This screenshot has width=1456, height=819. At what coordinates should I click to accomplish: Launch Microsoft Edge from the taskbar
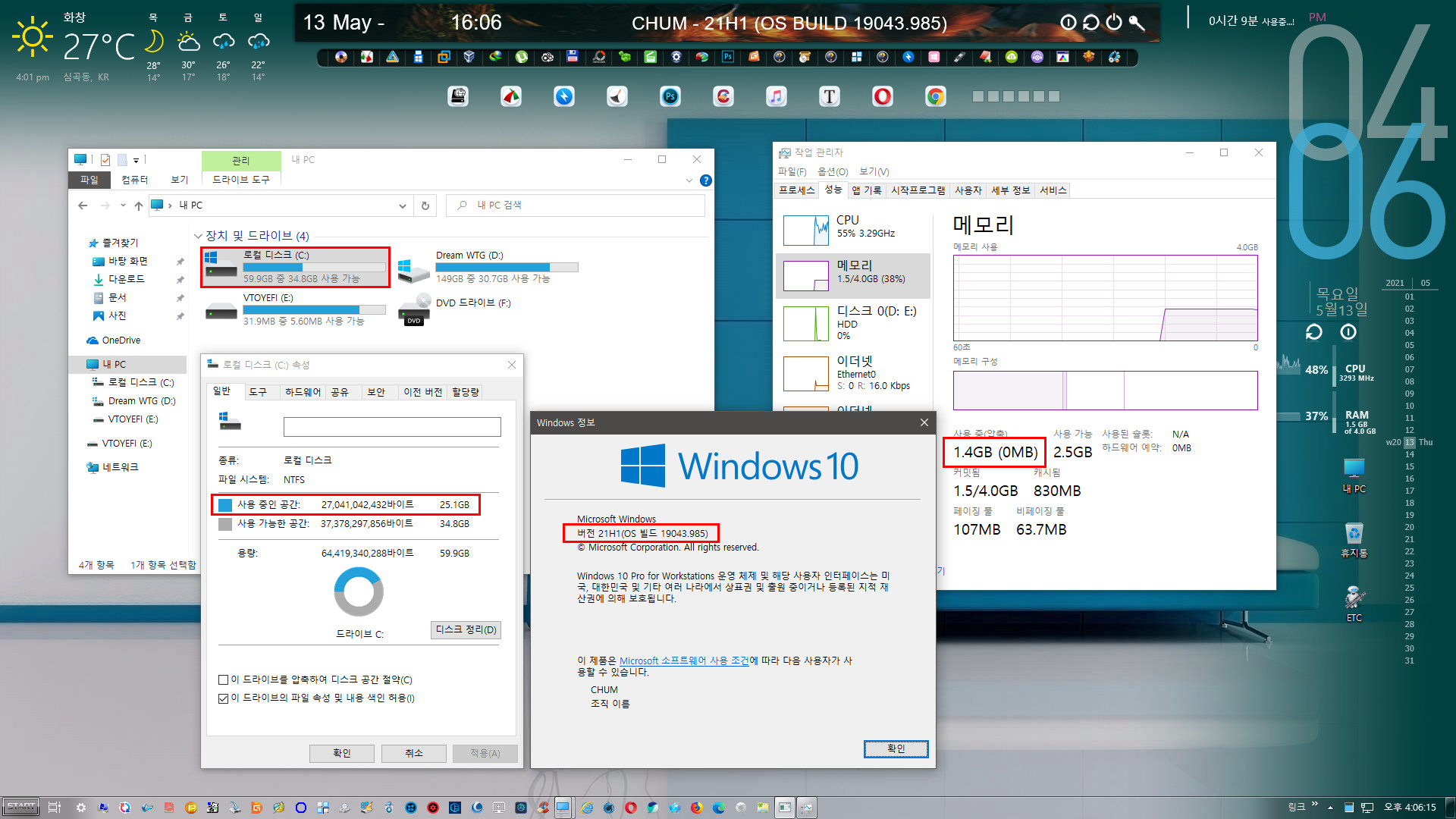point(719,808)
